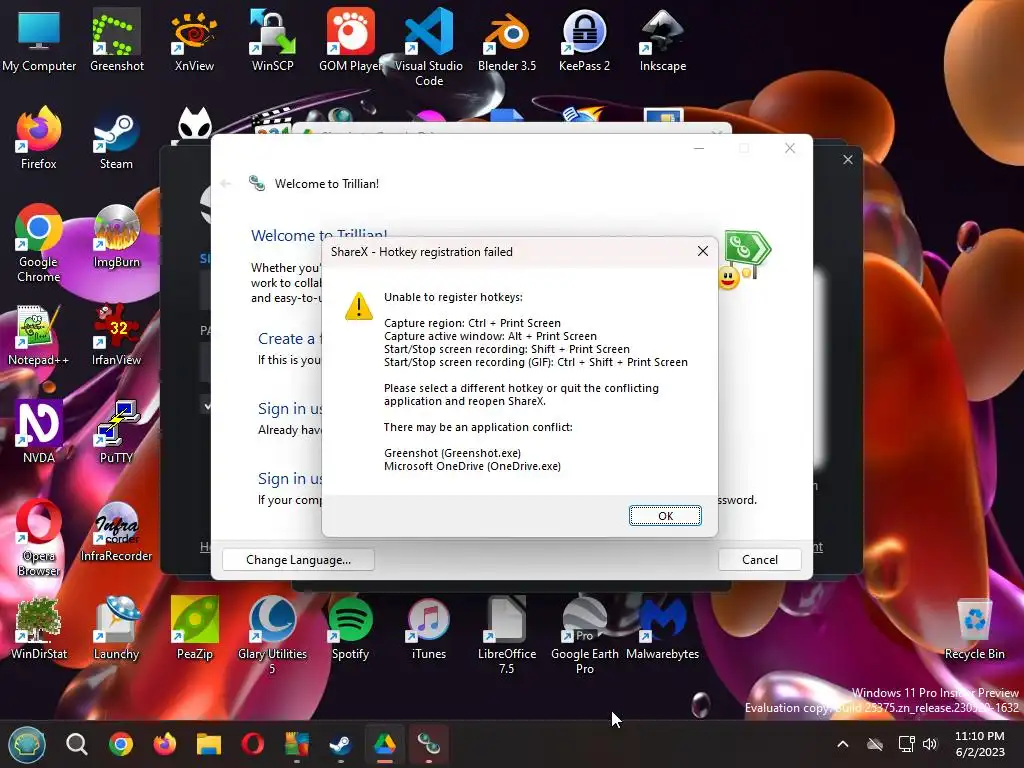Open the Visual Studio Code shortcut
Screen dimensions: 1024x768
[428, 47]
